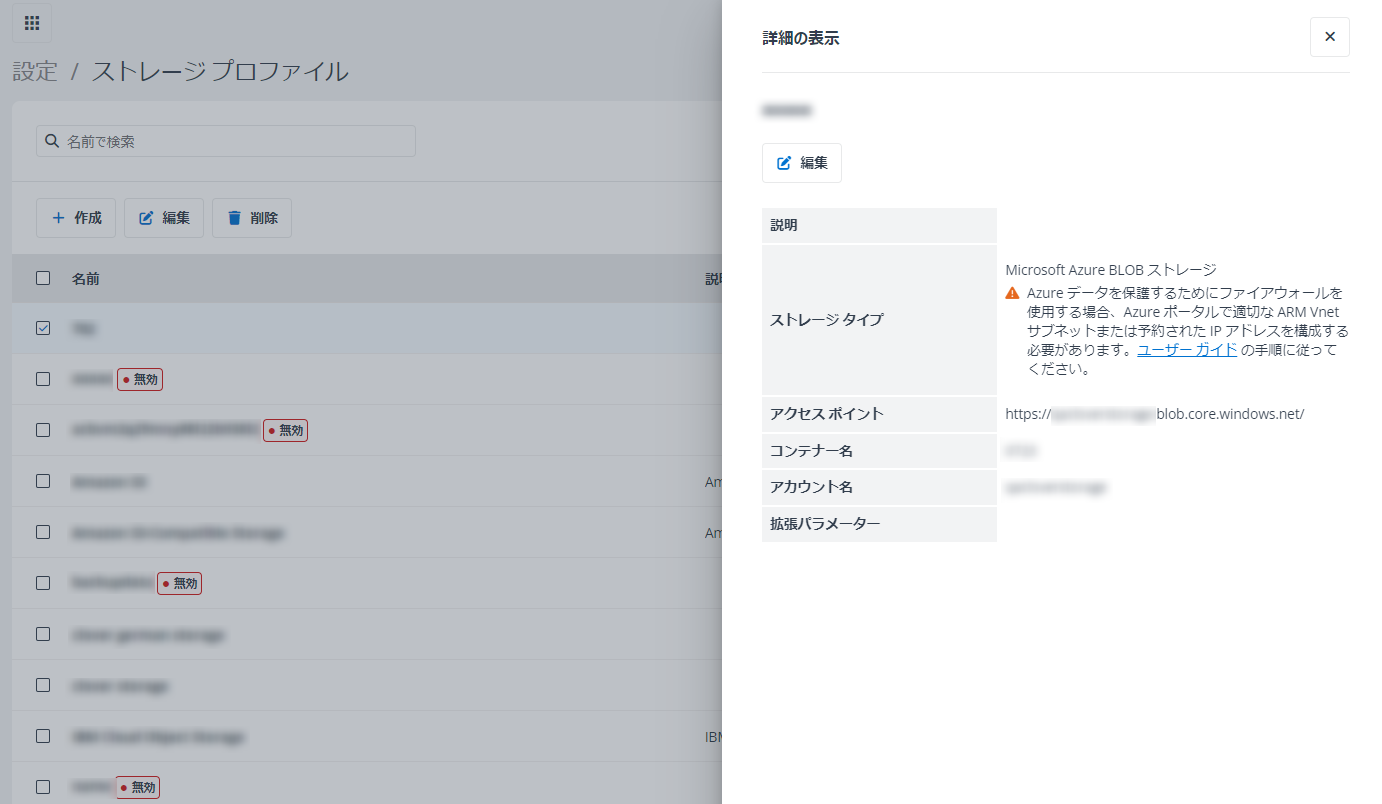The width and height of the screenshot is (1382, 804).
Task: Click the 説明 label cell in details
Action: [879, 225]
